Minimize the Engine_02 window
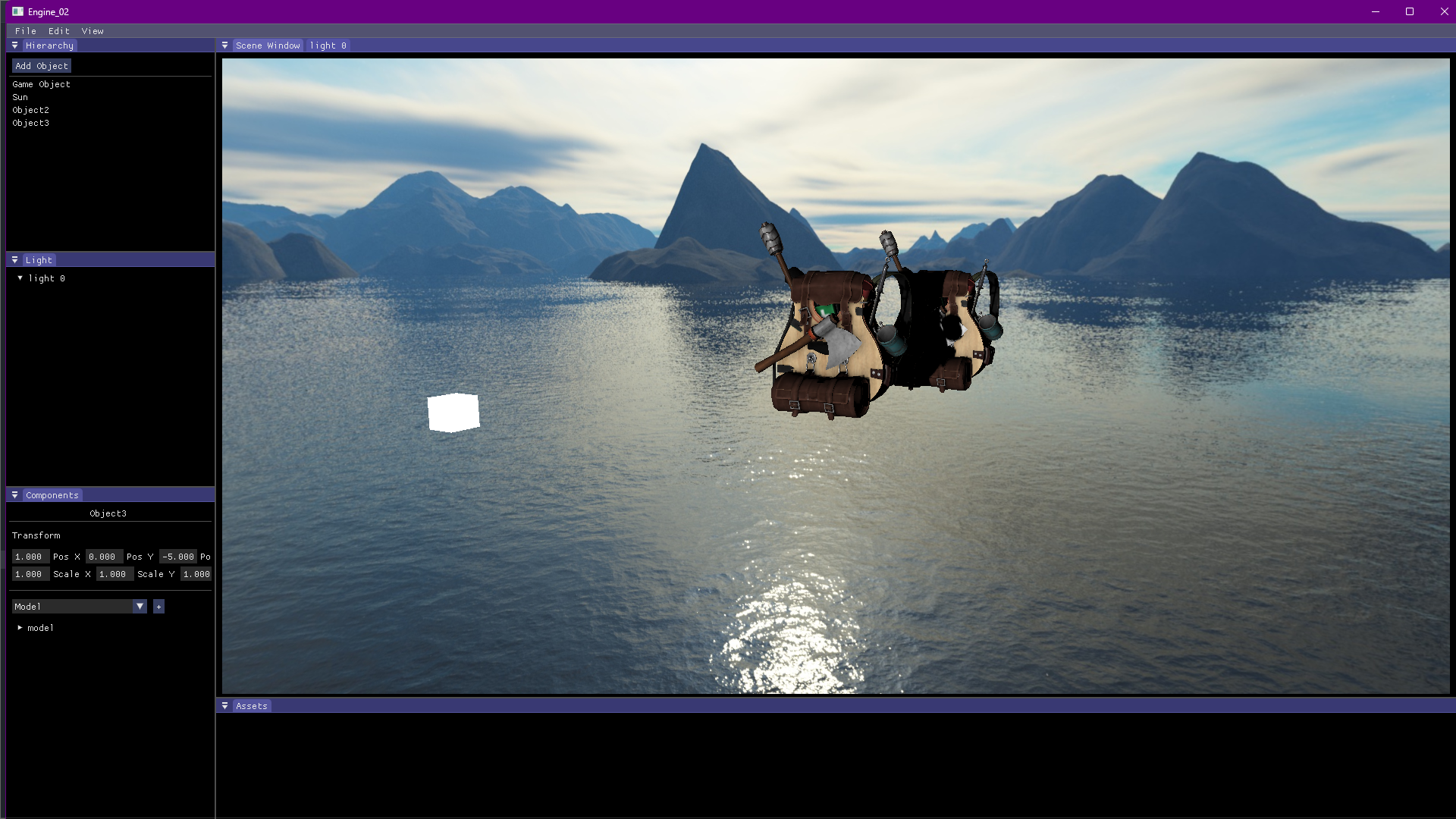This screenshot has height=819, width=1456. [x=1376, y=11]
